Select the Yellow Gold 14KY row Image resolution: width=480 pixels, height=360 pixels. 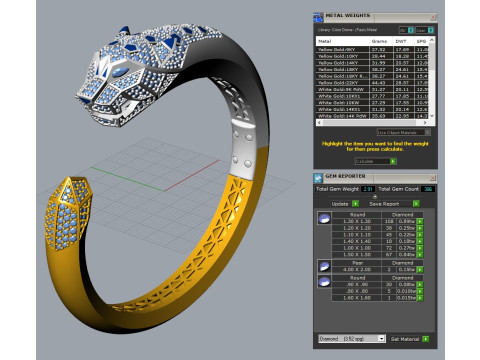coord(372,63)
